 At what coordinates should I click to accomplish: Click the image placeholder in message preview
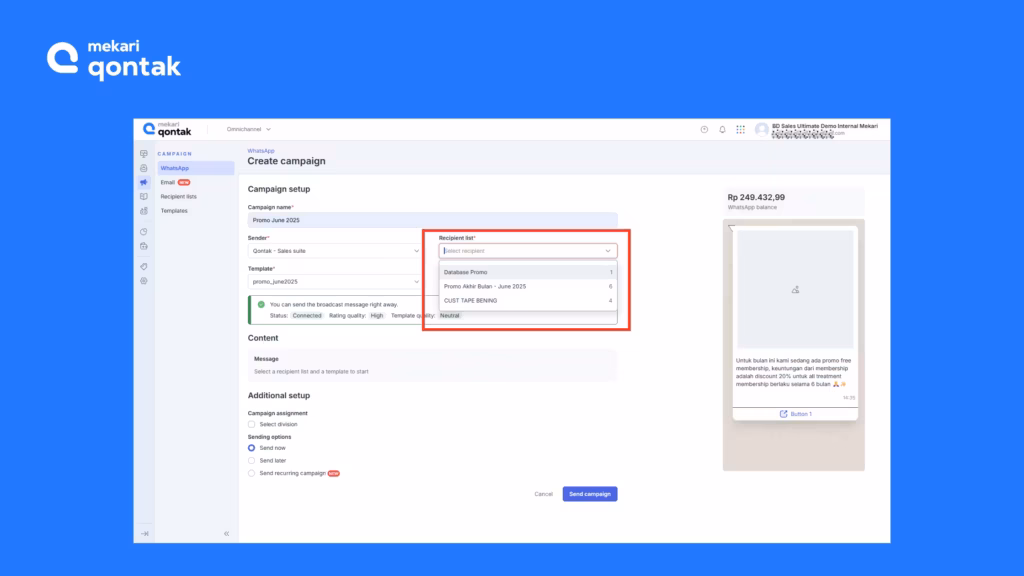[795, 289]
